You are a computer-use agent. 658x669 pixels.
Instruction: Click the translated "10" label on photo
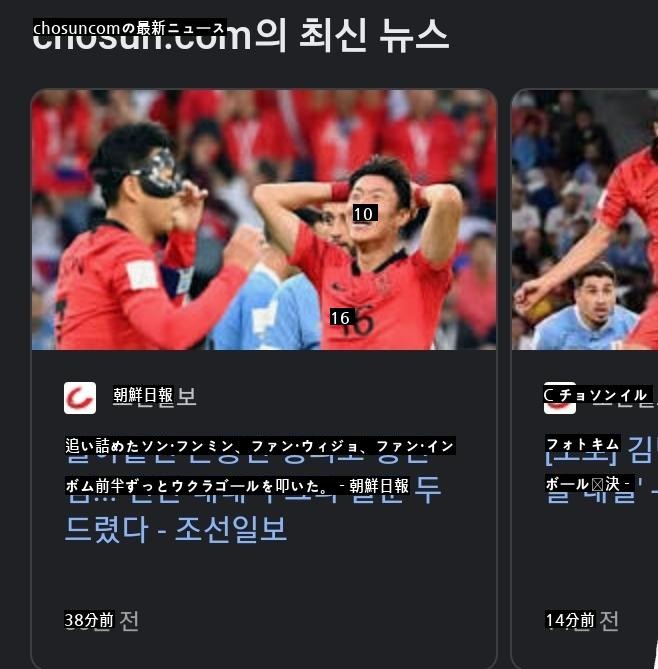pos(365,213)
